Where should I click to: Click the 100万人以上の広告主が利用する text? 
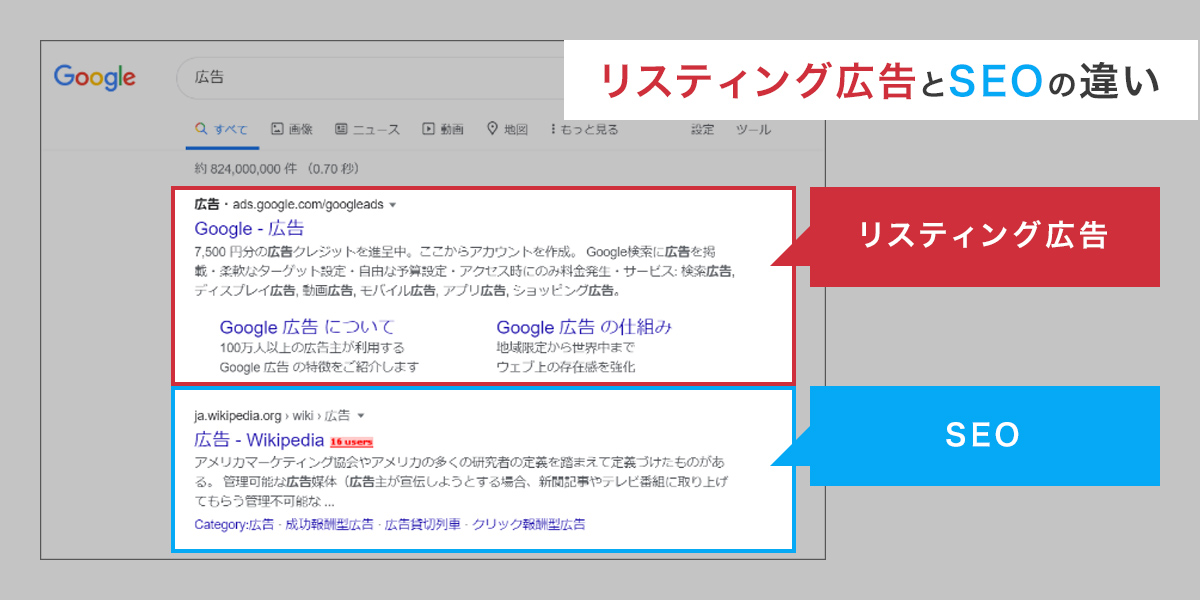pos(312,348)
